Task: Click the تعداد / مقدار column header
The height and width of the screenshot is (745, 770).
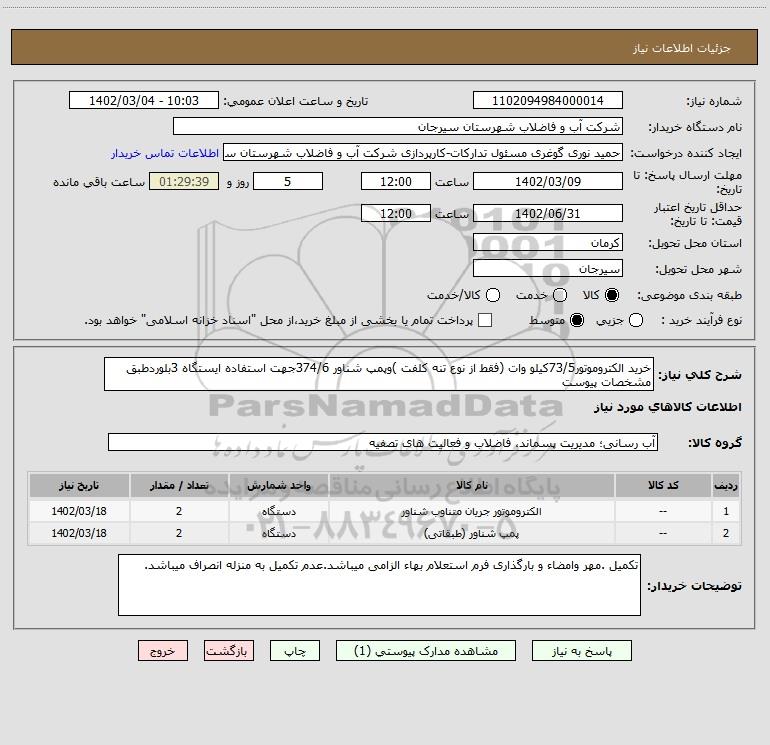Action: tap(179, 485)
